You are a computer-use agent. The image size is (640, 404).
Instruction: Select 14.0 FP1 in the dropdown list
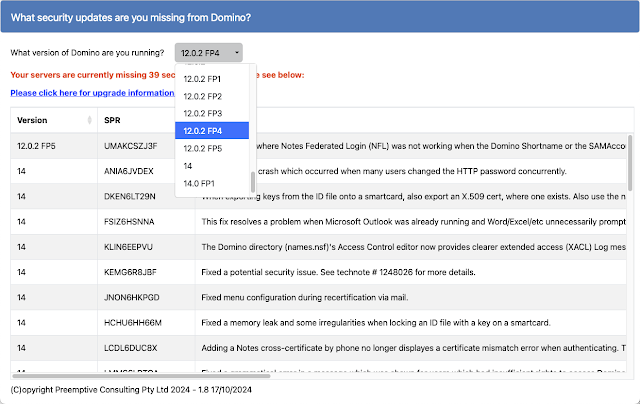tap(212, 183)
